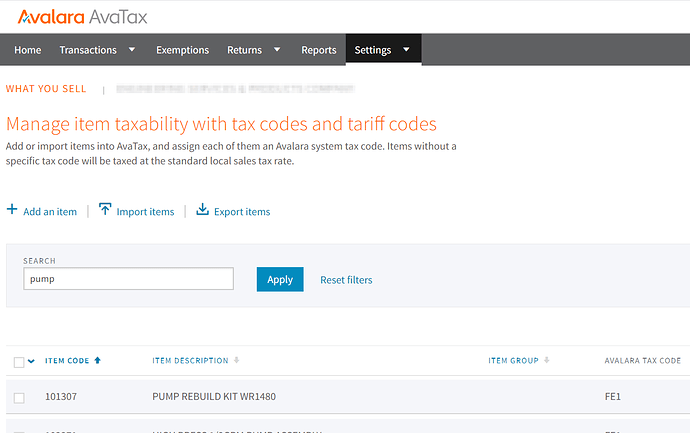The image size is (690, 433).
Task: Check the box for item 101307
Action: click(x=19, y=398)
